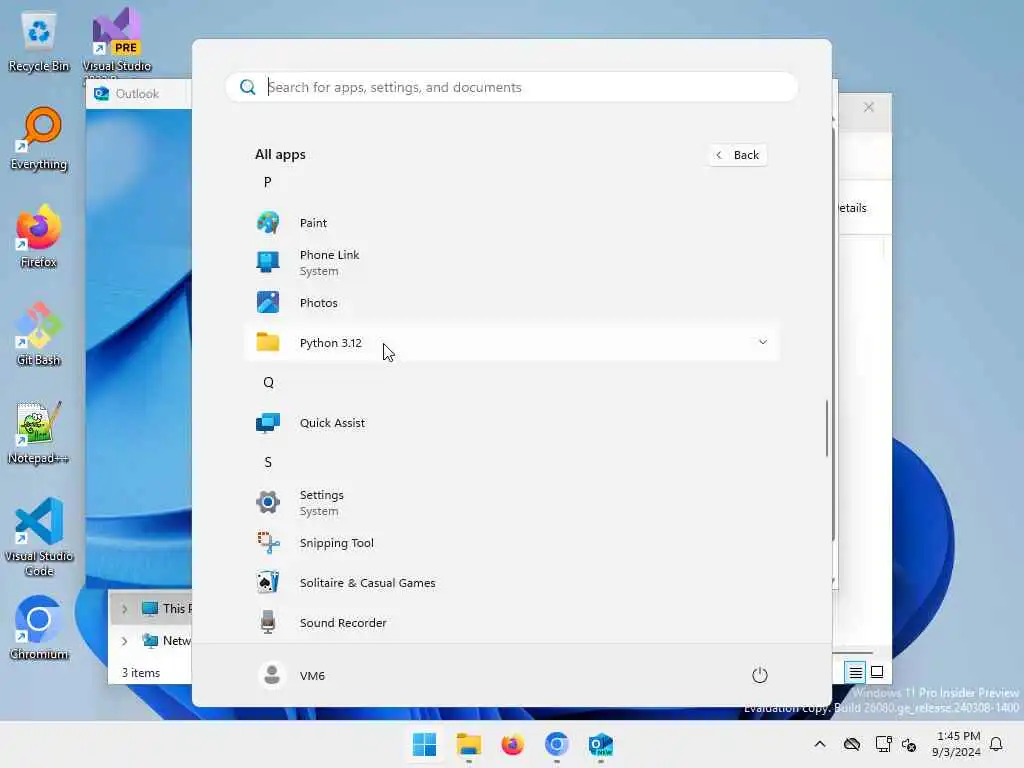Select the Visual Studio Code desktop shortcut

[x=39, y=537]
